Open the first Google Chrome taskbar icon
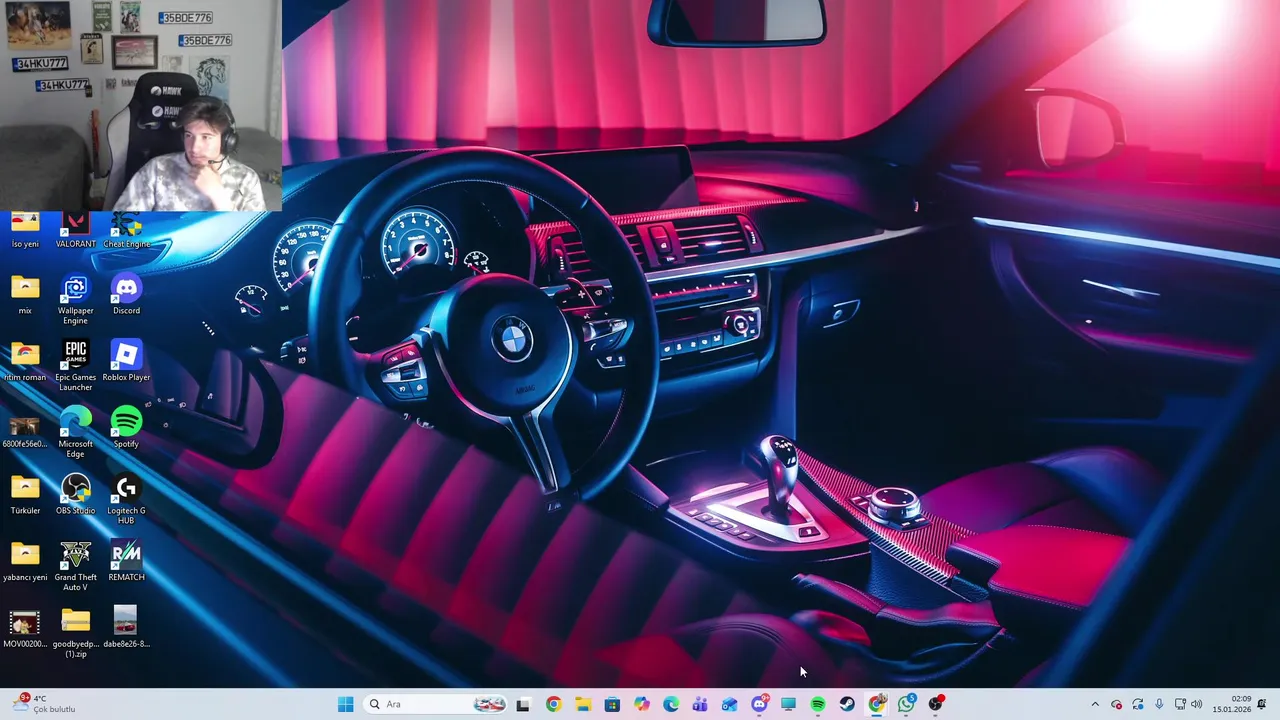1280x720 pixels. [x=553, y=704]
